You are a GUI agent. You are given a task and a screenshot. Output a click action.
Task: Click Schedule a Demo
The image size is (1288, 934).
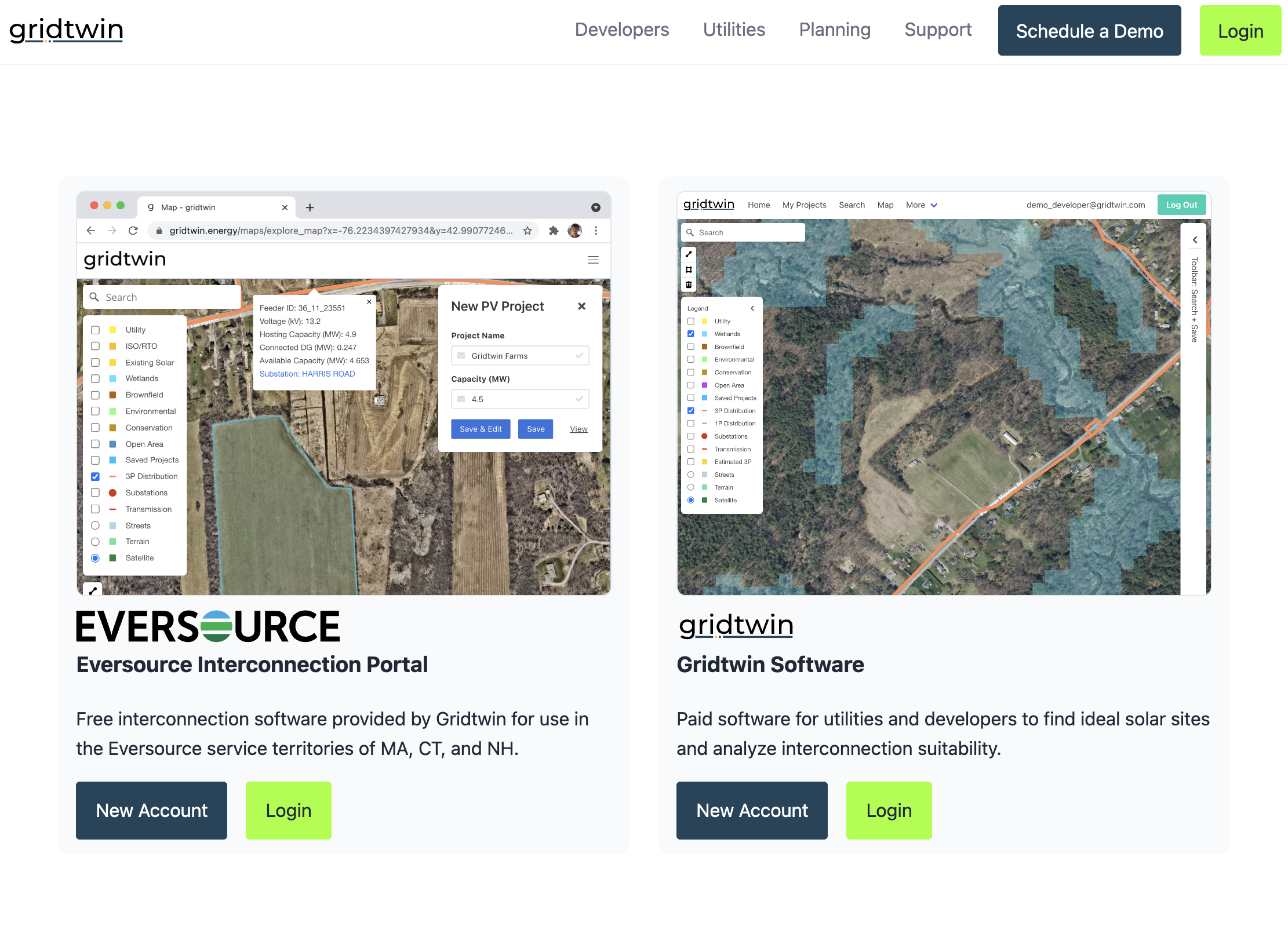tap(1089, 30)
